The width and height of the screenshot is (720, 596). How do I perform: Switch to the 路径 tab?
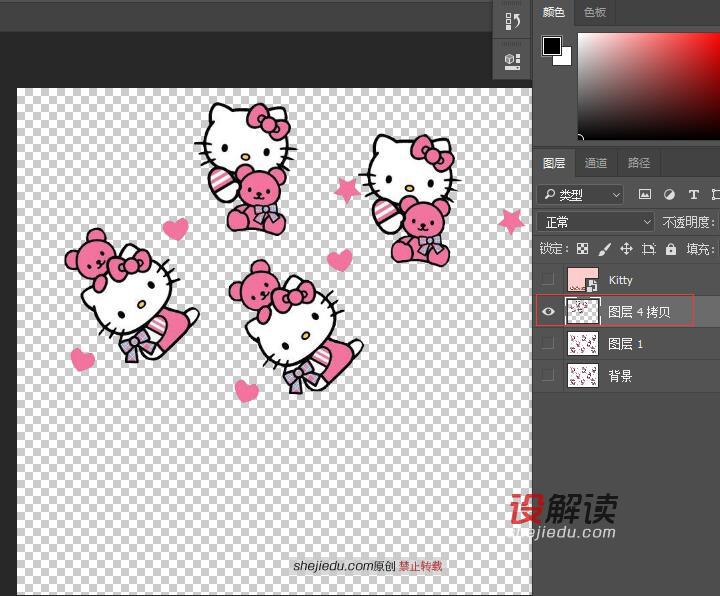[x=639, y=163]
